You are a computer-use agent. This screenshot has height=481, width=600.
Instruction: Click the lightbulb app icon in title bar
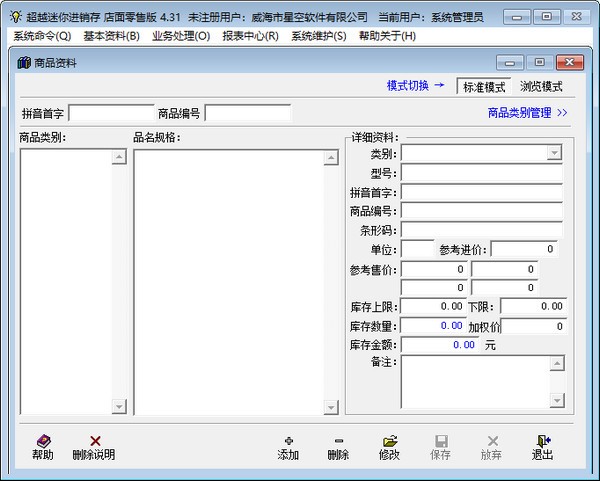pos(15,16)
